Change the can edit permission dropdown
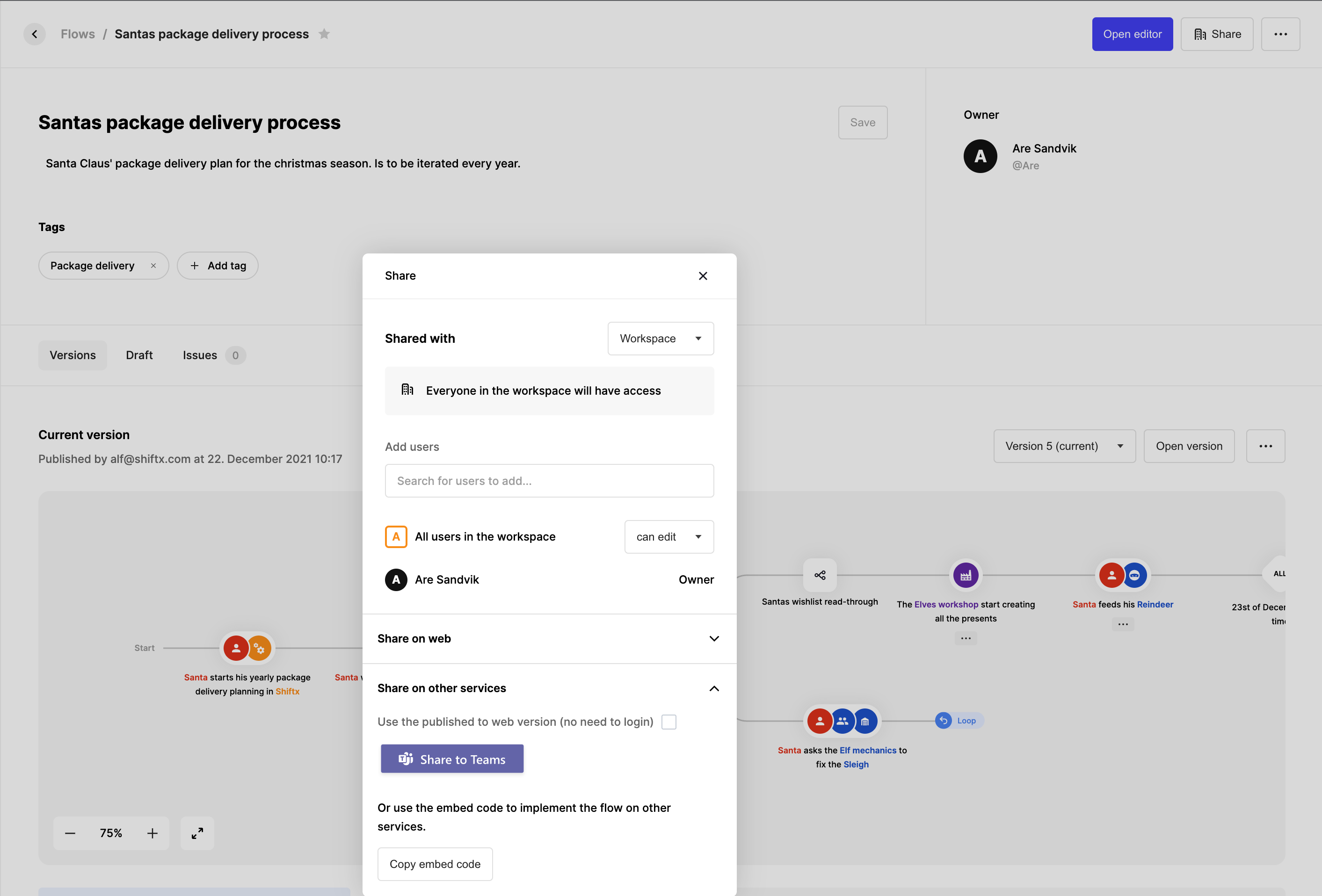This screenshot has height=896, width=1322. tap(668, 537)
